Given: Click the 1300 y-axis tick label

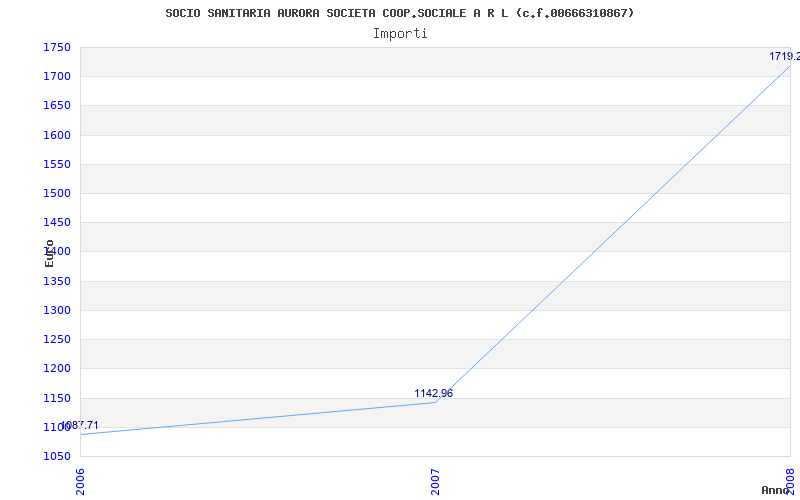Looking at the screenshot, I should 57,310.
